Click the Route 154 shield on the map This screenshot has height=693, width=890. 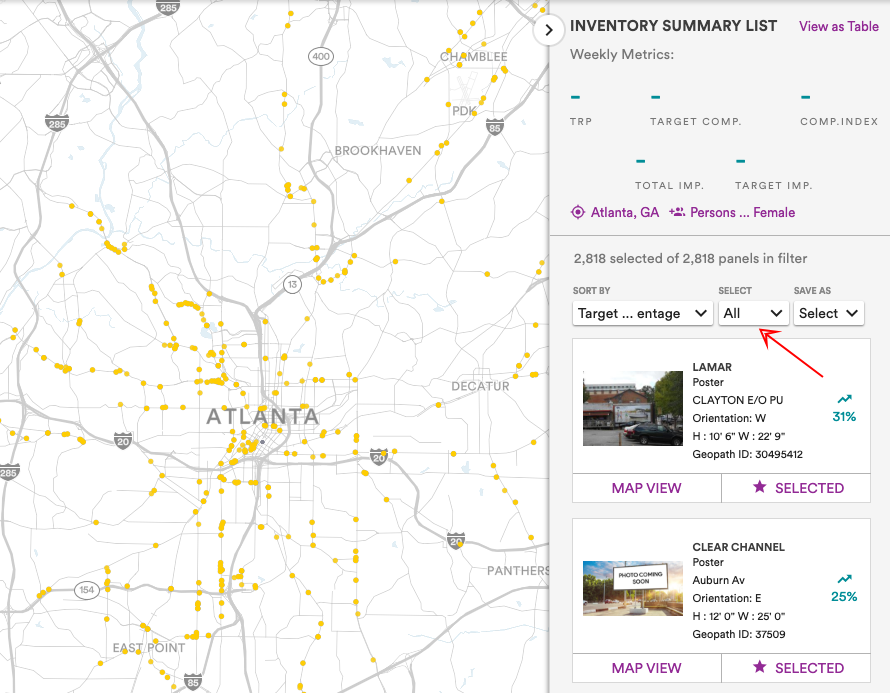tap(87, 590)
